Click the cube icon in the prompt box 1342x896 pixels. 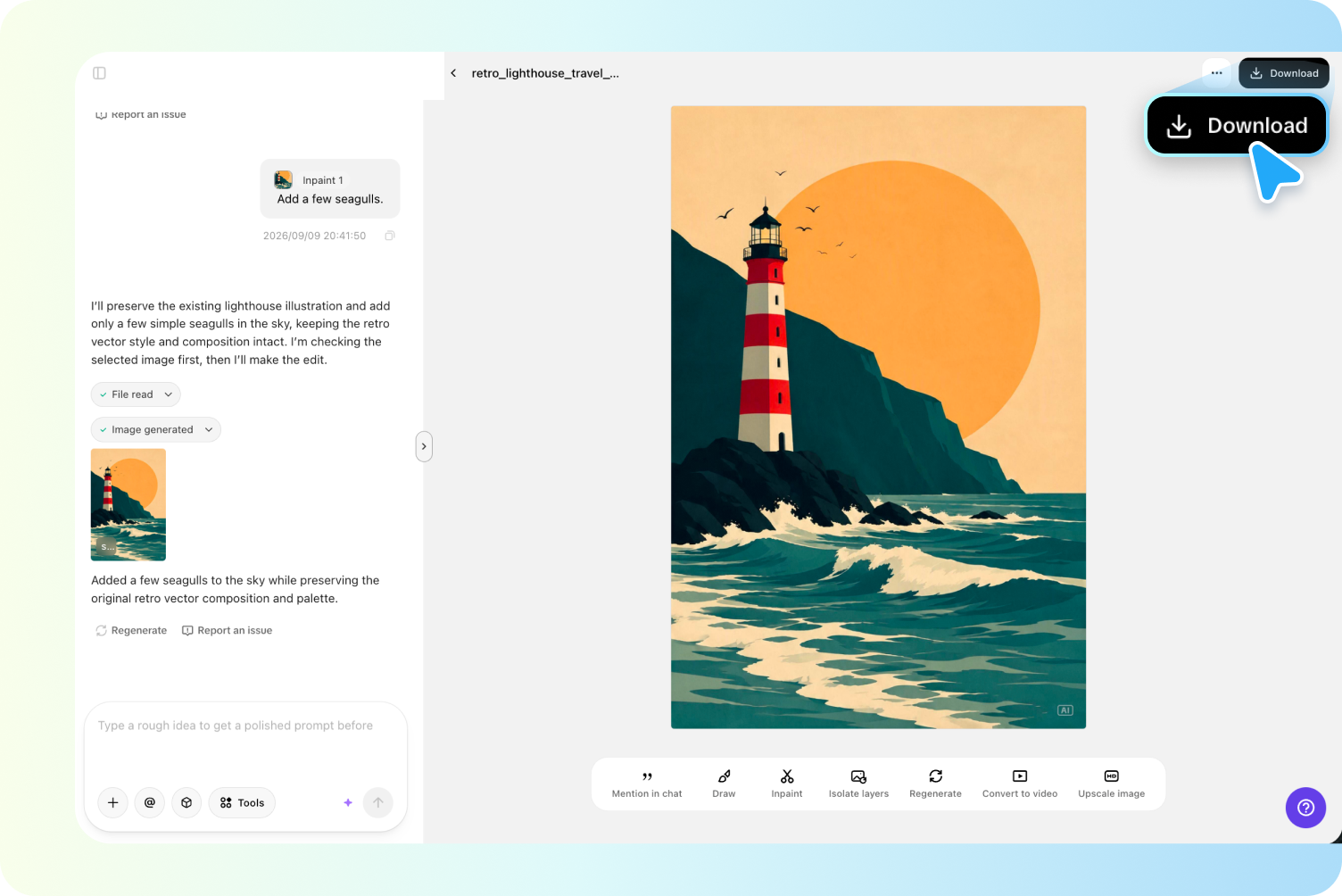pyautogui.click(x=186, y=802)
